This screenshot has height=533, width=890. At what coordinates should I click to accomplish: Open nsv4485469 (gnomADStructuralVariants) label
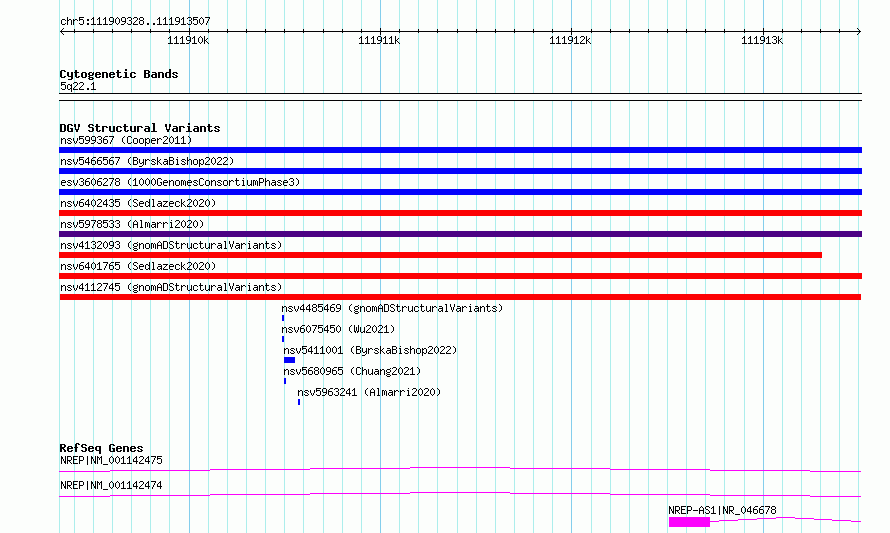click(x=392, y=308)
